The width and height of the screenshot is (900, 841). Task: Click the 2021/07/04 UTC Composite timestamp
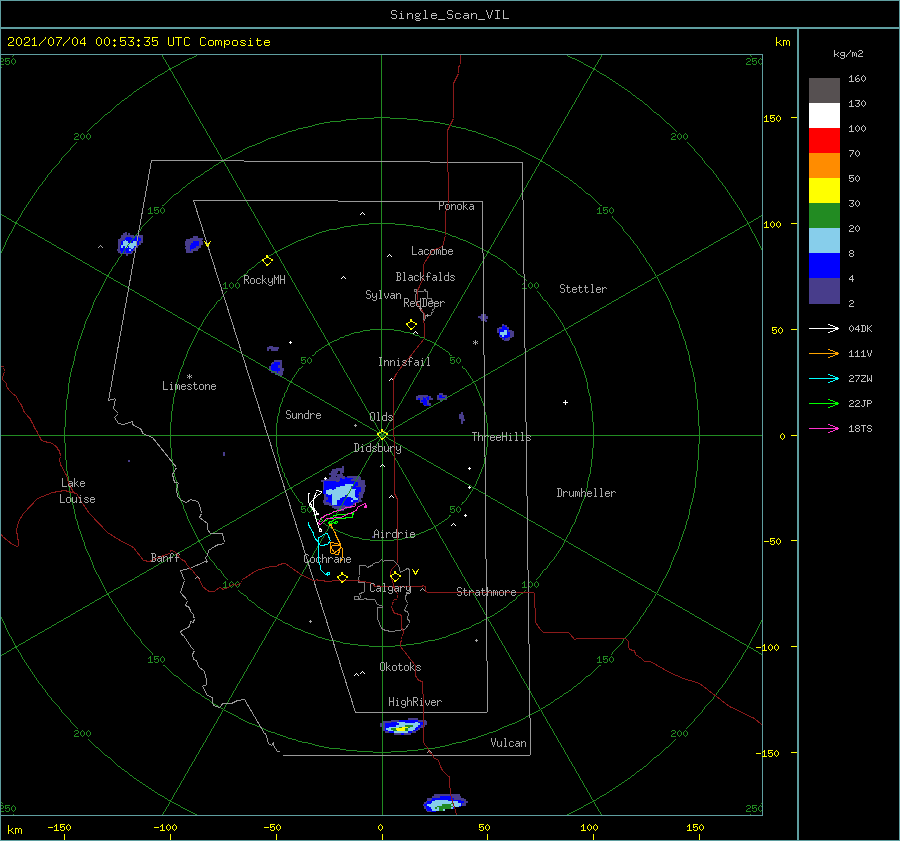point(138,42)
